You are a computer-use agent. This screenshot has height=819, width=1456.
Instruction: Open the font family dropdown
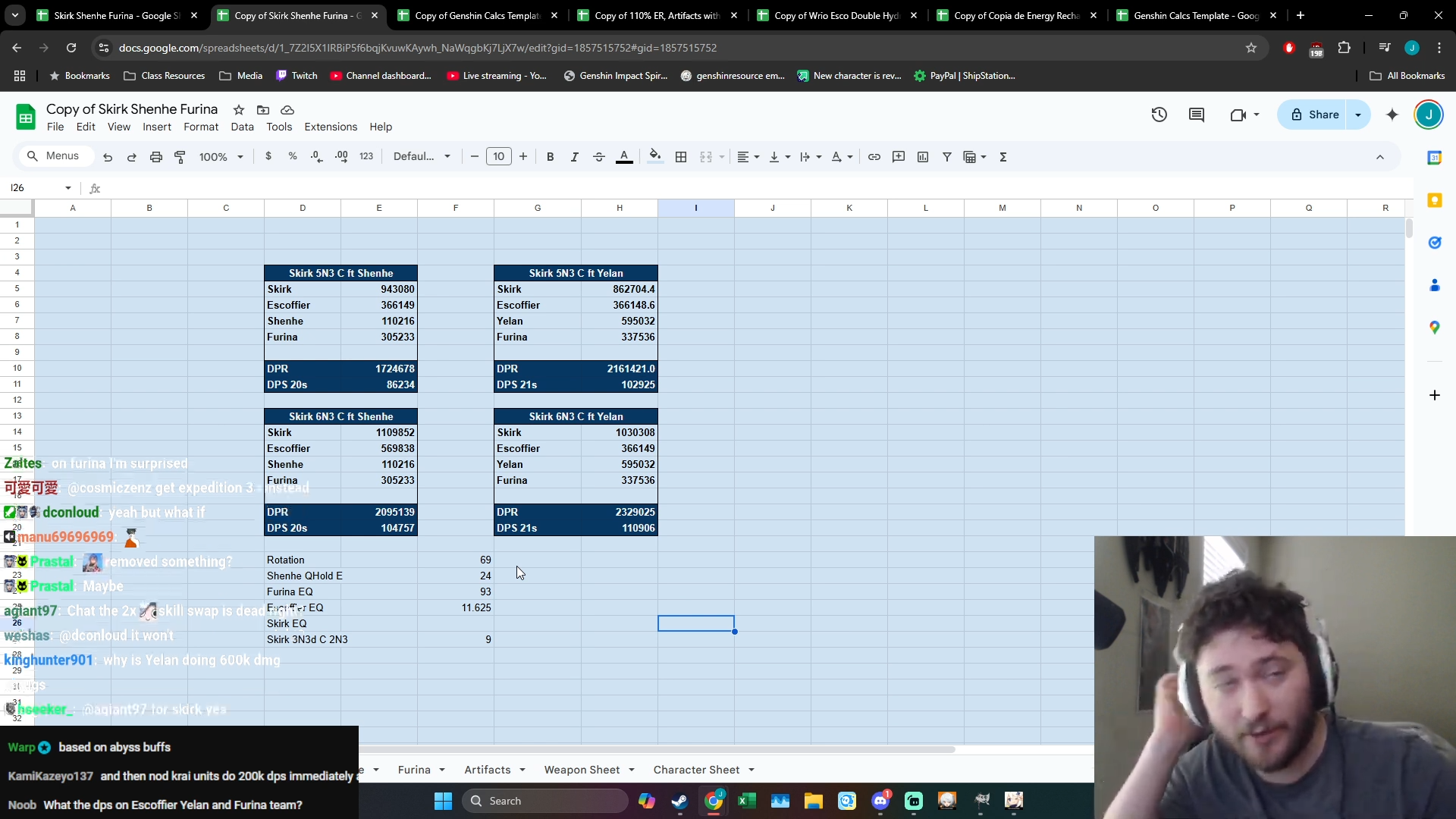tap(422, 156)
